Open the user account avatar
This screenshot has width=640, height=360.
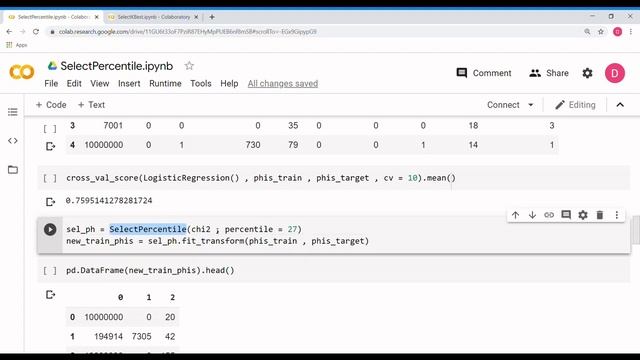click(615, 73)
